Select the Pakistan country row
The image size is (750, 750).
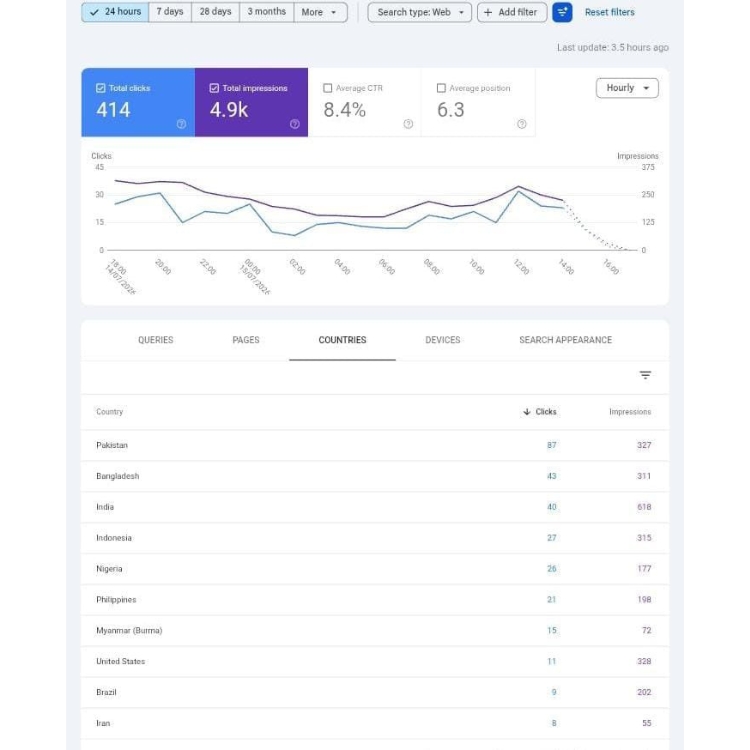coord(375,445)
